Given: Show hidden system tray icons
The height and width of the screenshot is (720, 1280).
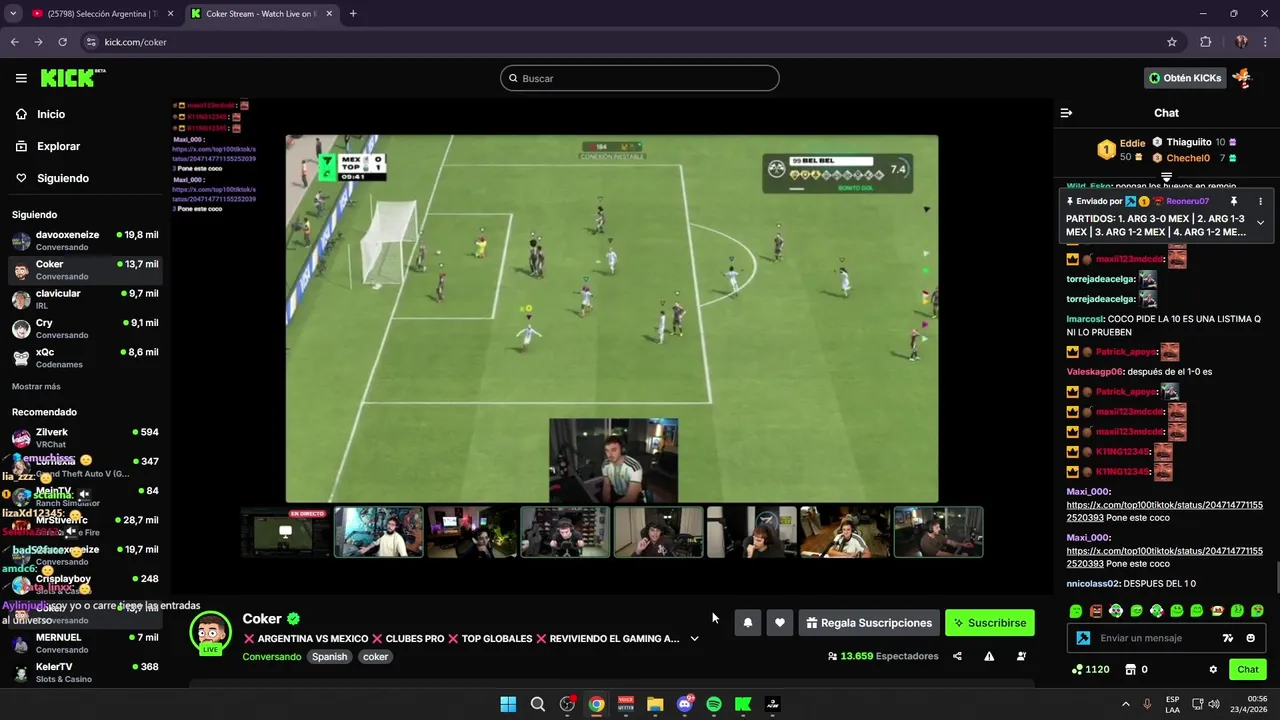Looking at the screenshot, I should [x=1125, y=704].
